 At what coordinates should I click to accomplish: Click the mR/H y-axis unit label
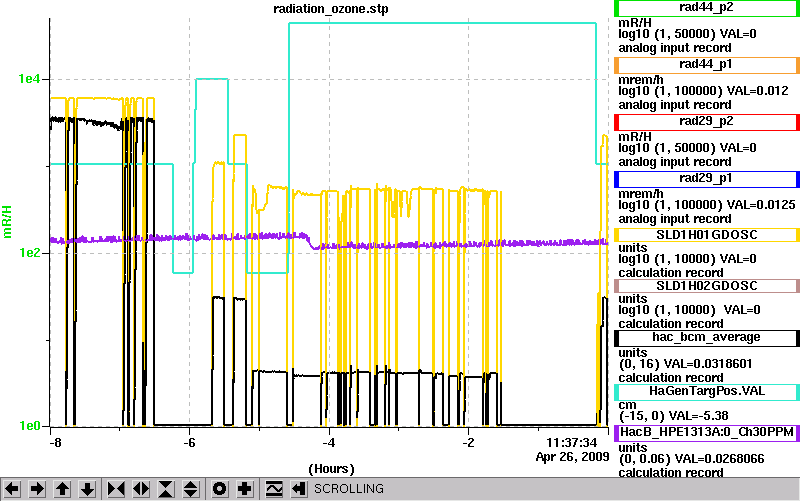tap(8, 222)
